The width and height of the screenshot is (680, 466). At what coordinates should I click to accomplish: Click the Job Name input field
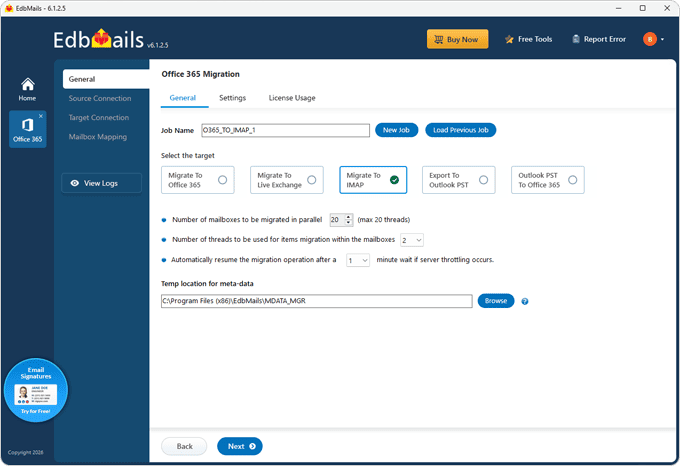pos(285,130)
